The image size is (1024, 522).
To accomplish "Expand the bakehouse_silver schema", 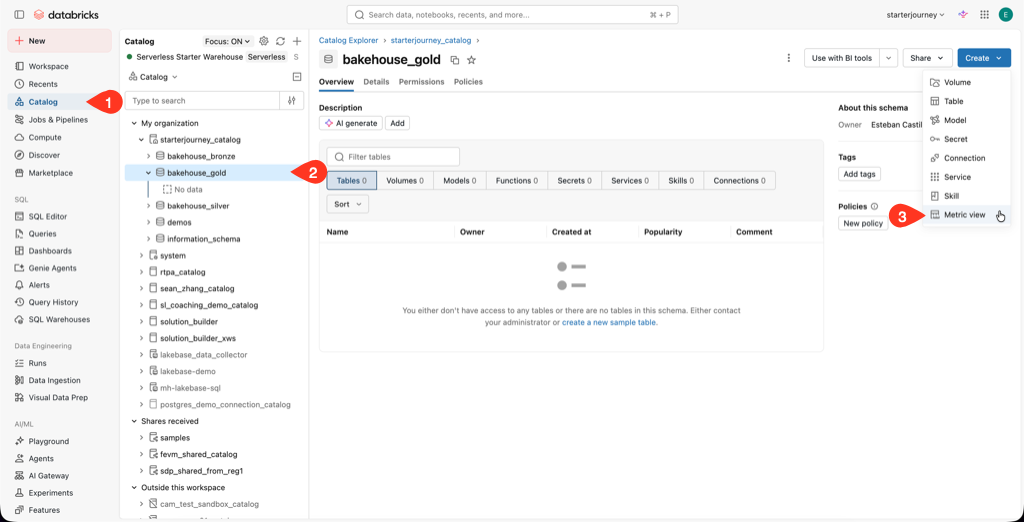I will pos(150,206).
